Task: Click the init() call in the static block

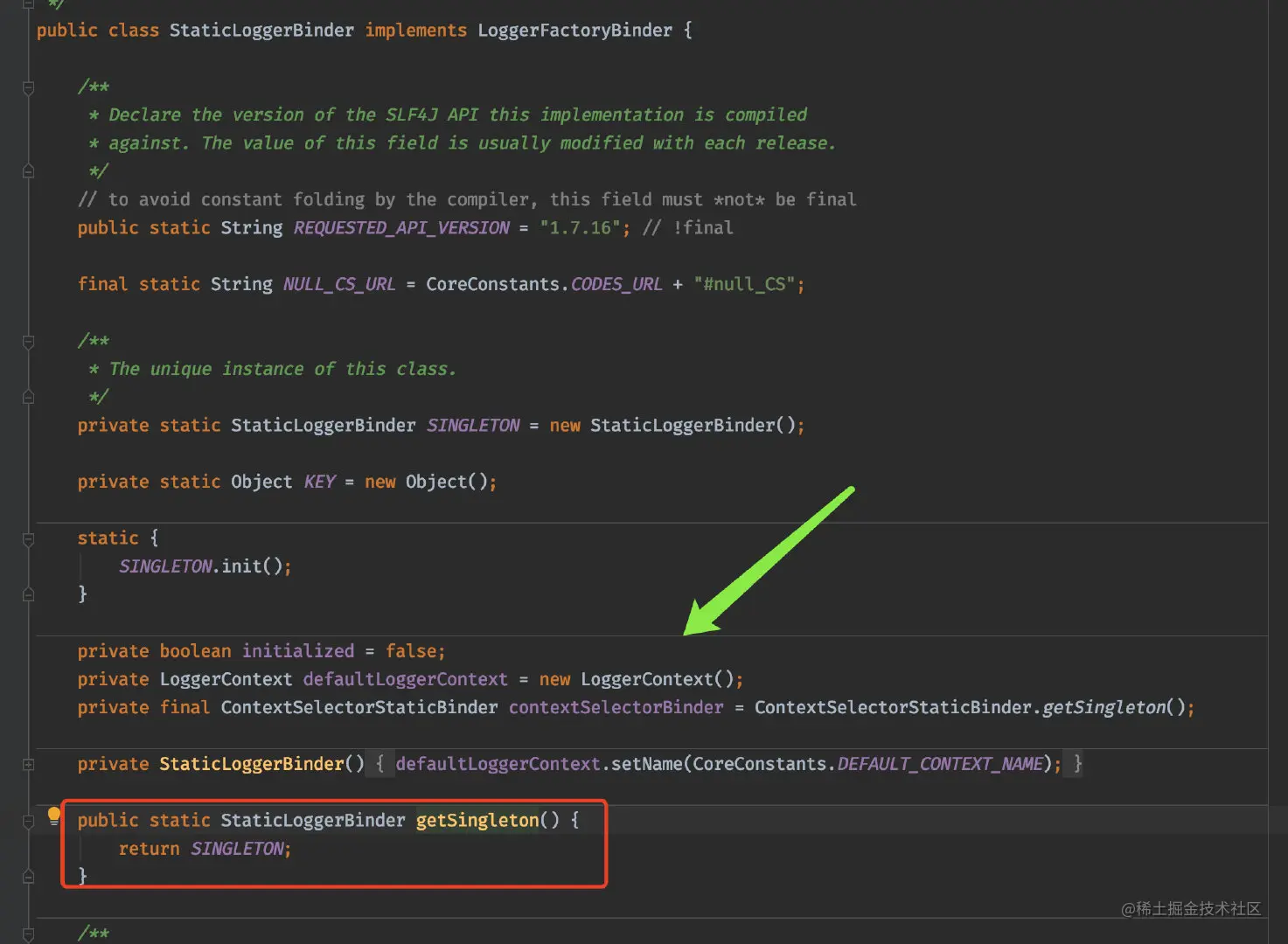Action: click(252, 566)
